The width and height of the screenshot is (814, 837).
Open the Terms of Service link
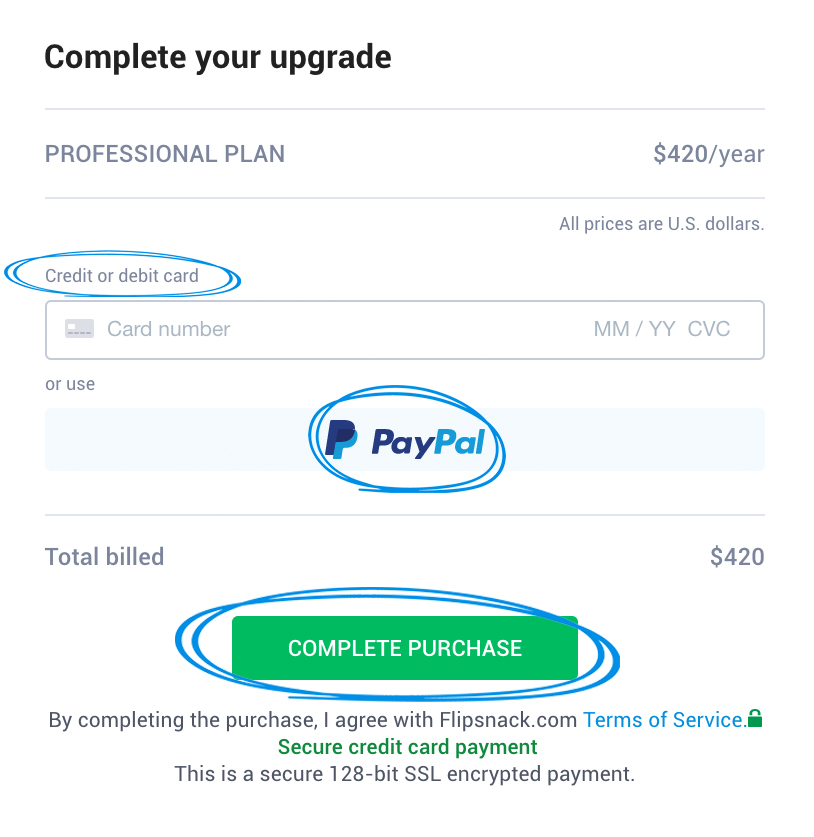[x=665, y=720]
